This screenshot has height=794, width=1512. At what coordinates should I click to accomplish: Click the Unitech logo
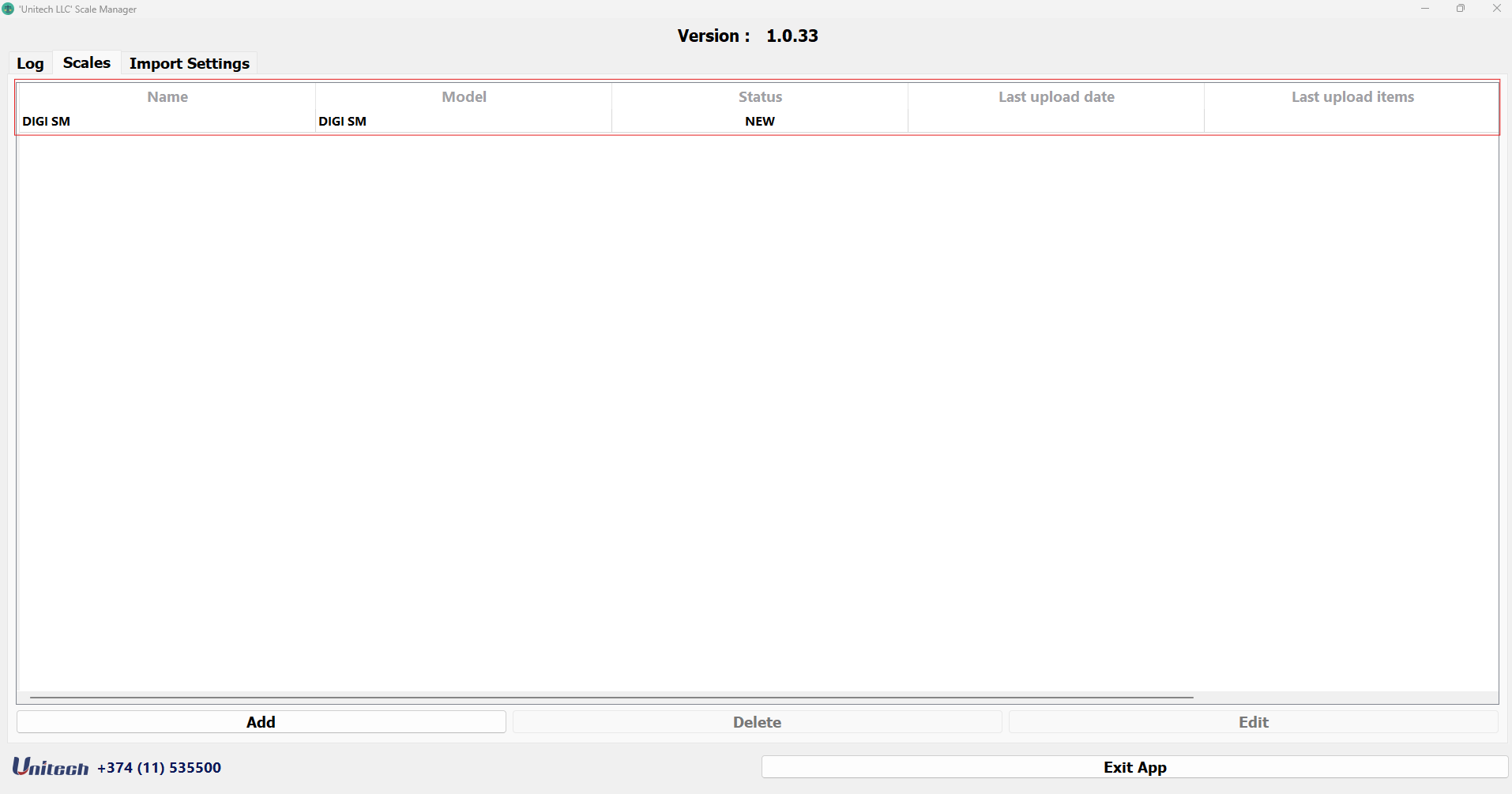pyautogui.click(x=51, y=766)
